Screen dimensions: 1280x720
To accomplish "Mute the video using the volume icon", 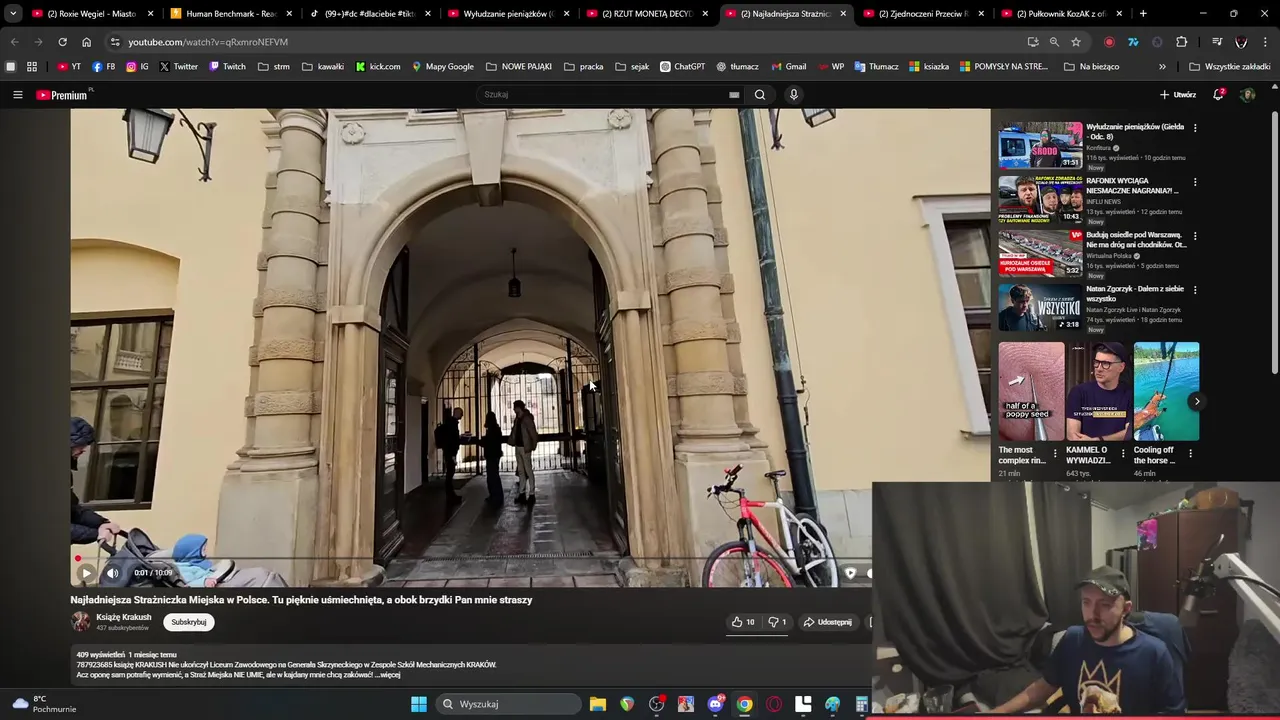I will pos(112,573).
